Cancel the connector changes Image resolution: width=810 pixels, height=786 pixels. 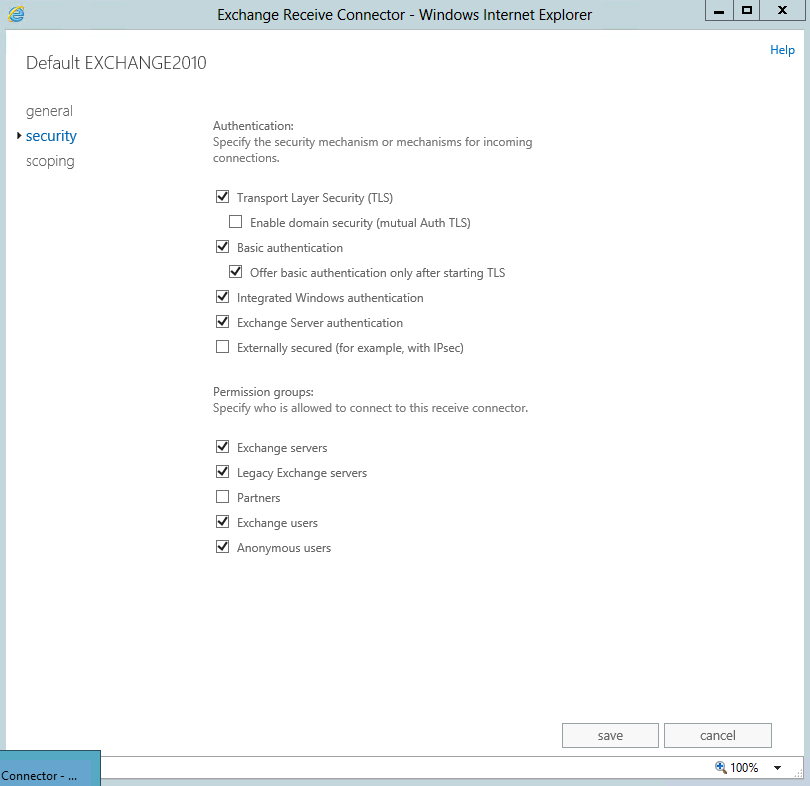point(717,735)
